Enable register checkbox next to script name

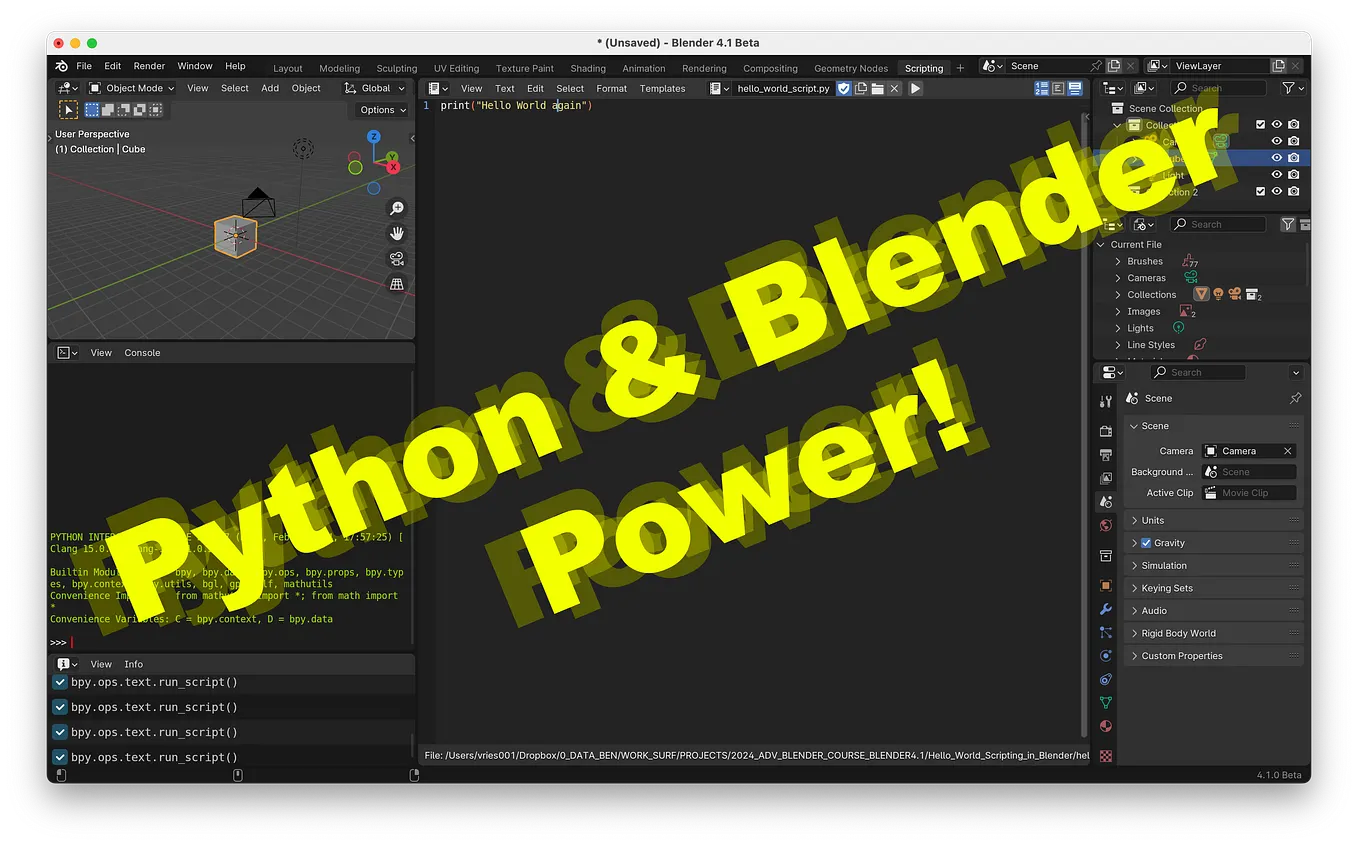coord(843,88)
